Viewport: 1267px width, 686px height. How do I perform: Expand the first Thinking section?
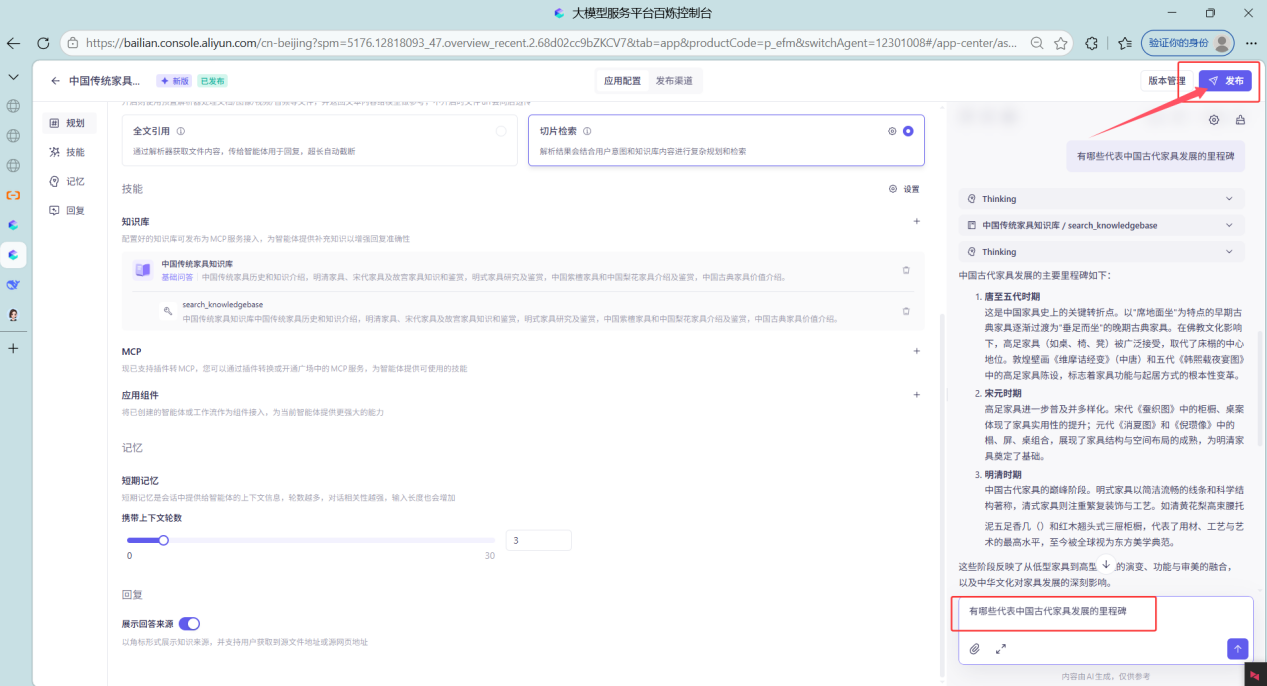point(1229,199)
